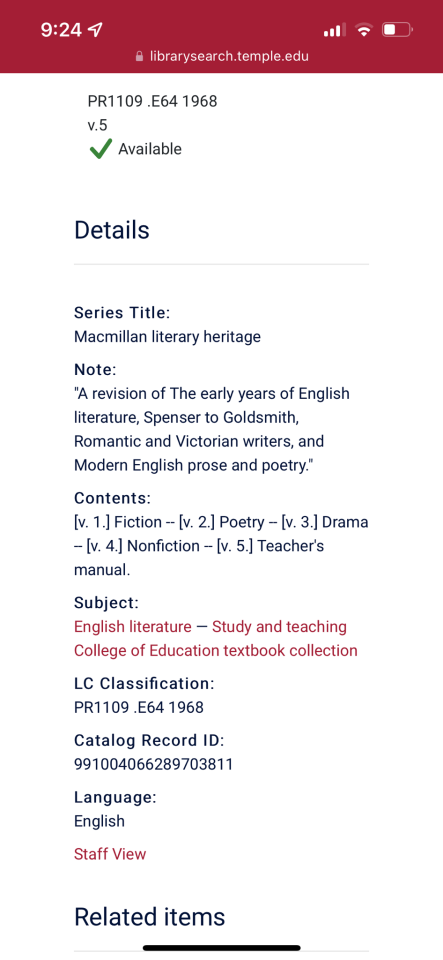Tap the location arrow icon by the clock

95,29
